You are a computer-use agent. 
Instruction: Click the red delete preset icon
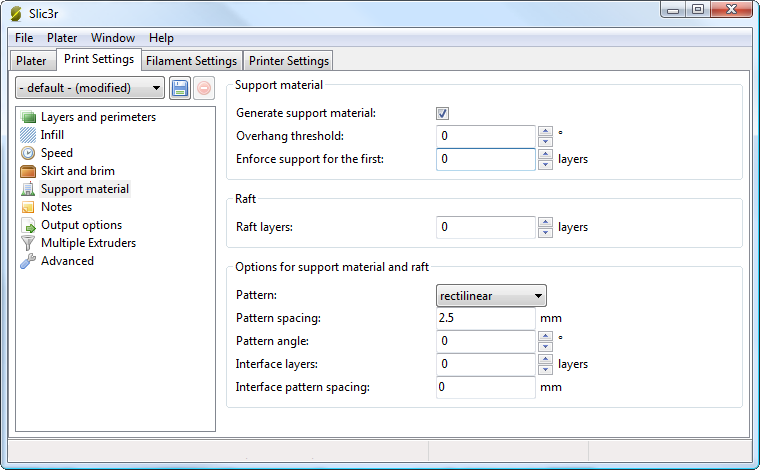tap(204, 88)
